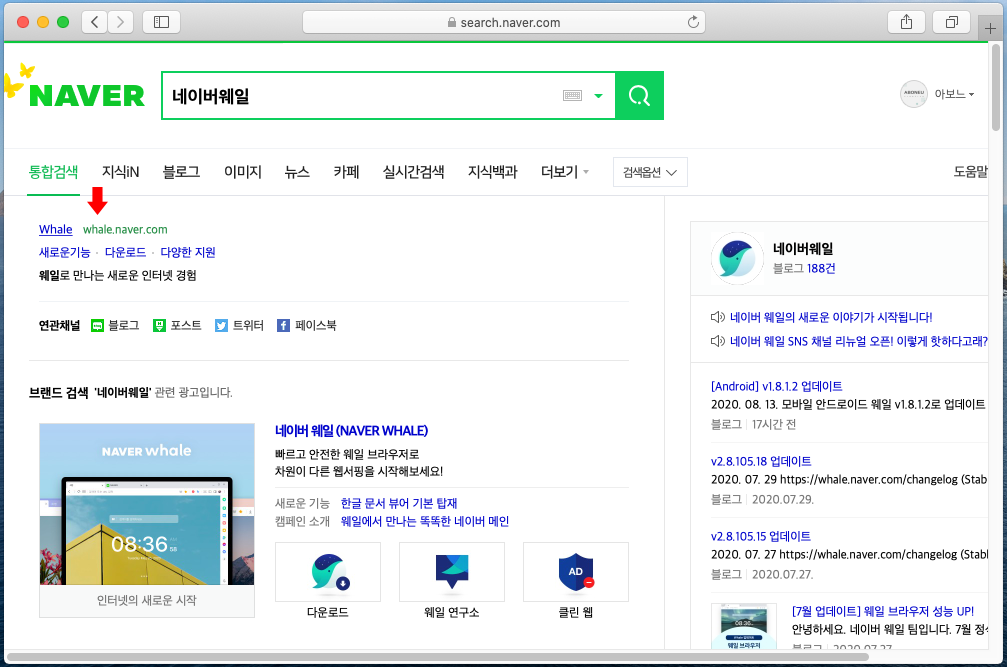Screen dimensions: 1007x667
Task: Switch to the 카페 tab
Action: coord(346,171)
